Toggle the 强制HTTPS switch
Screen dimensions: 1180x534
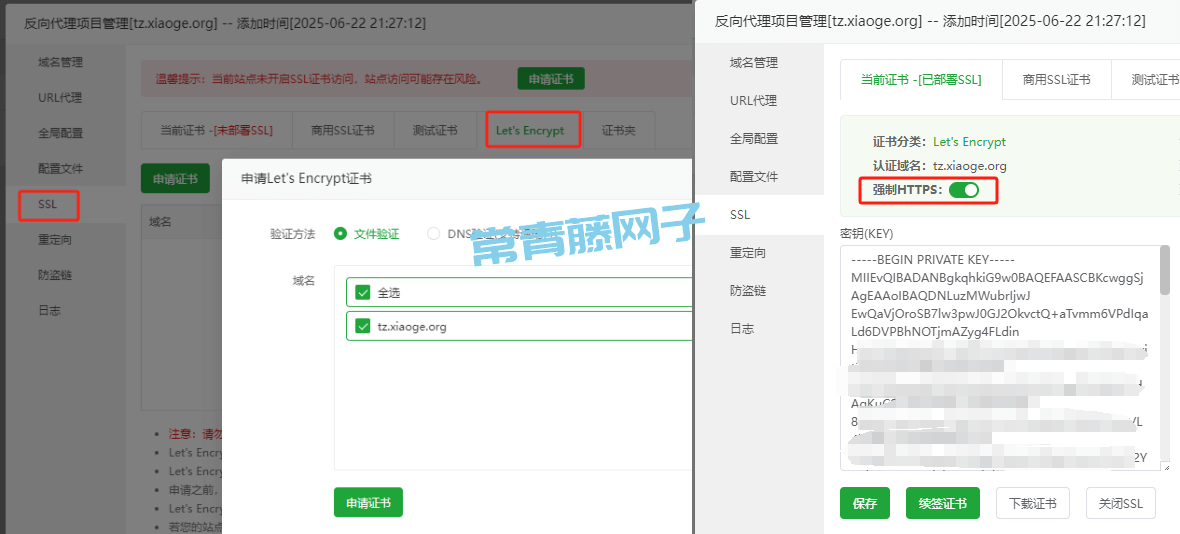pos(963,190)
